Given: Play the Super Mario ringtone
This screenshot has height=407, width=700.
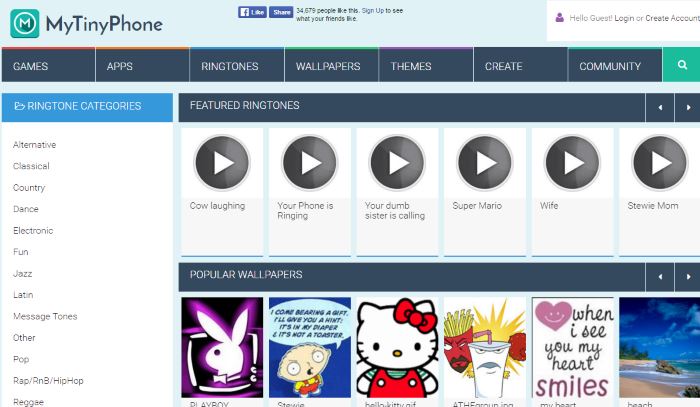Looking at the screenshot, I should [484, 162].
